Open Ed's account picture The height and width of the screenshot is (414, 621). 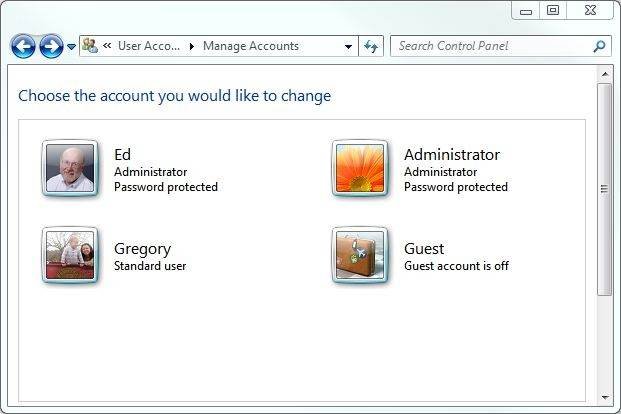tap(70, 167)
